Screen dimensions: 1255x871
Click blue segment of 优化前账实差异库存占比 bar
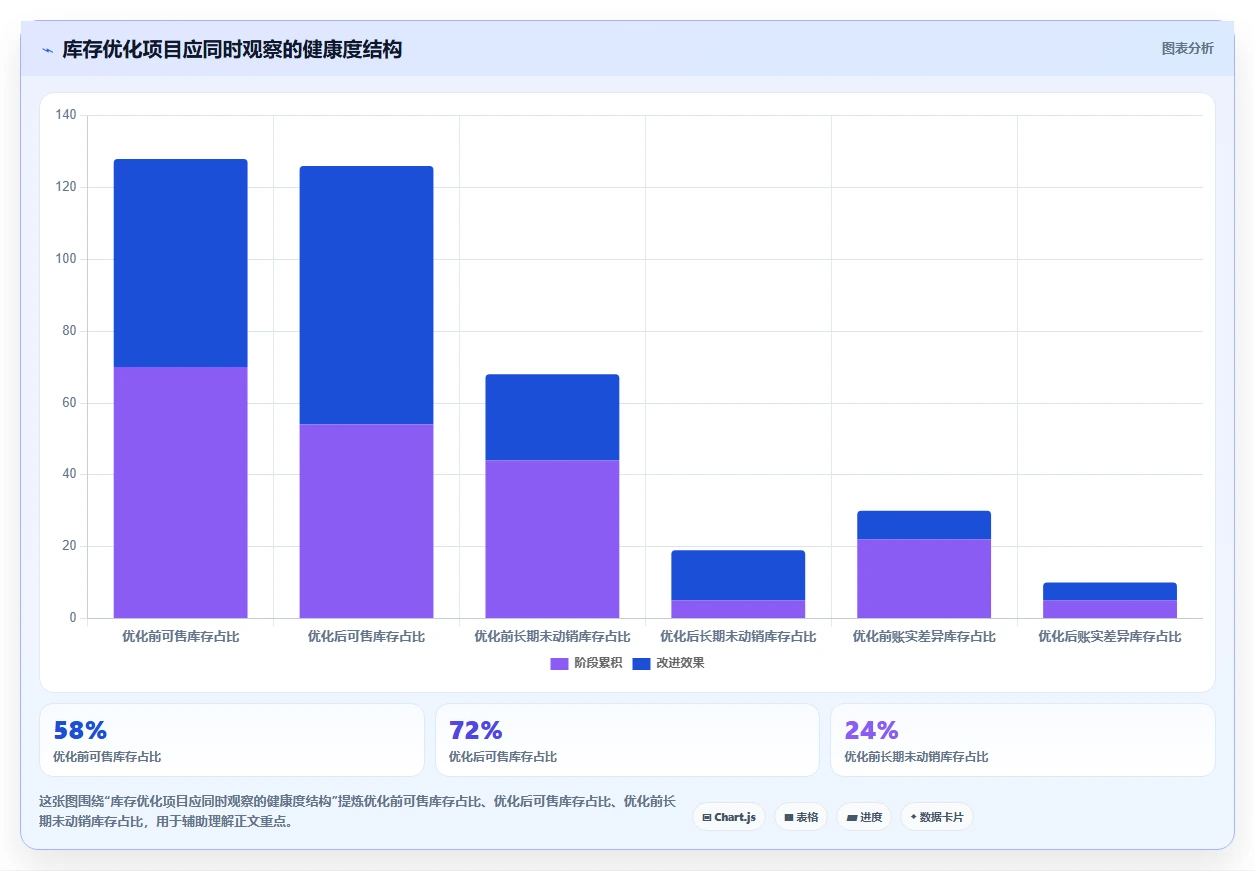pos(924,525)
